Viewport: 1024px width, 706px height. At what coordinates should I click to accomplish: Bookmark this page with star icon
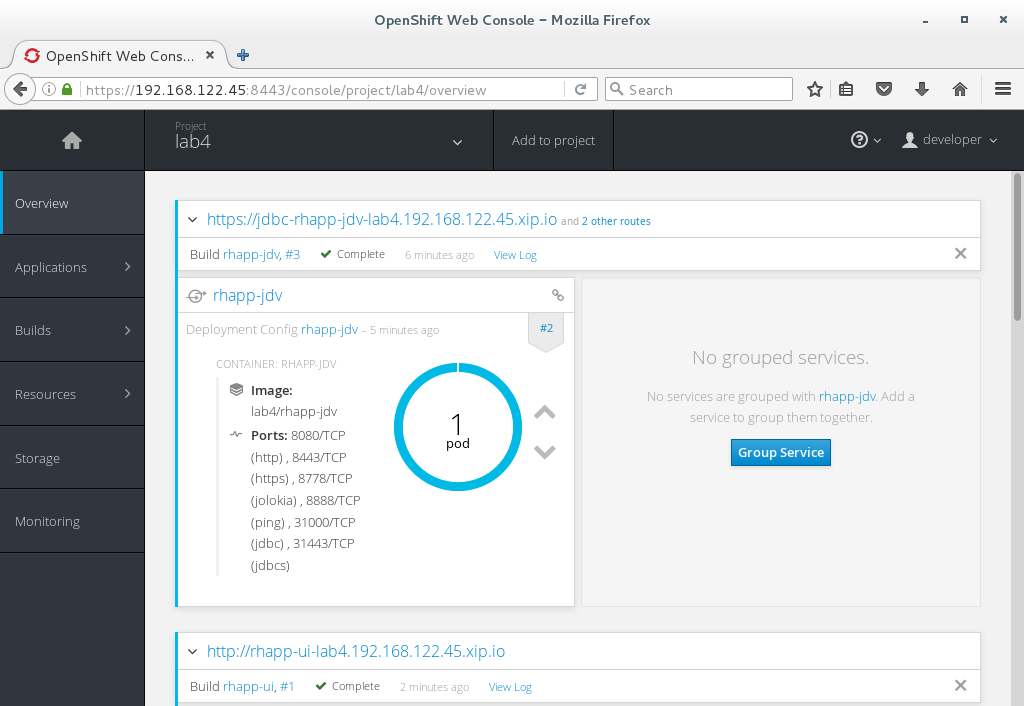click(814, 89)
